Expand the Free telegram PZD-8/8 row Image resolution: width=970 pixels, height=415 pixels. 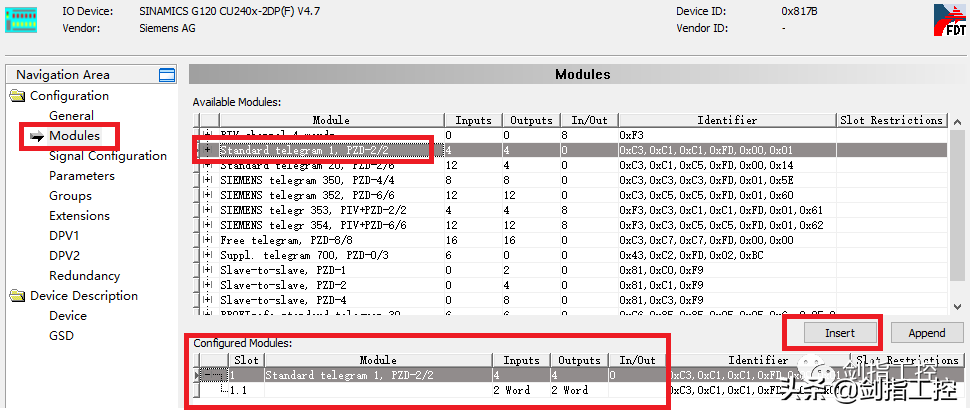pyautogui.click(x=208, y=240)
